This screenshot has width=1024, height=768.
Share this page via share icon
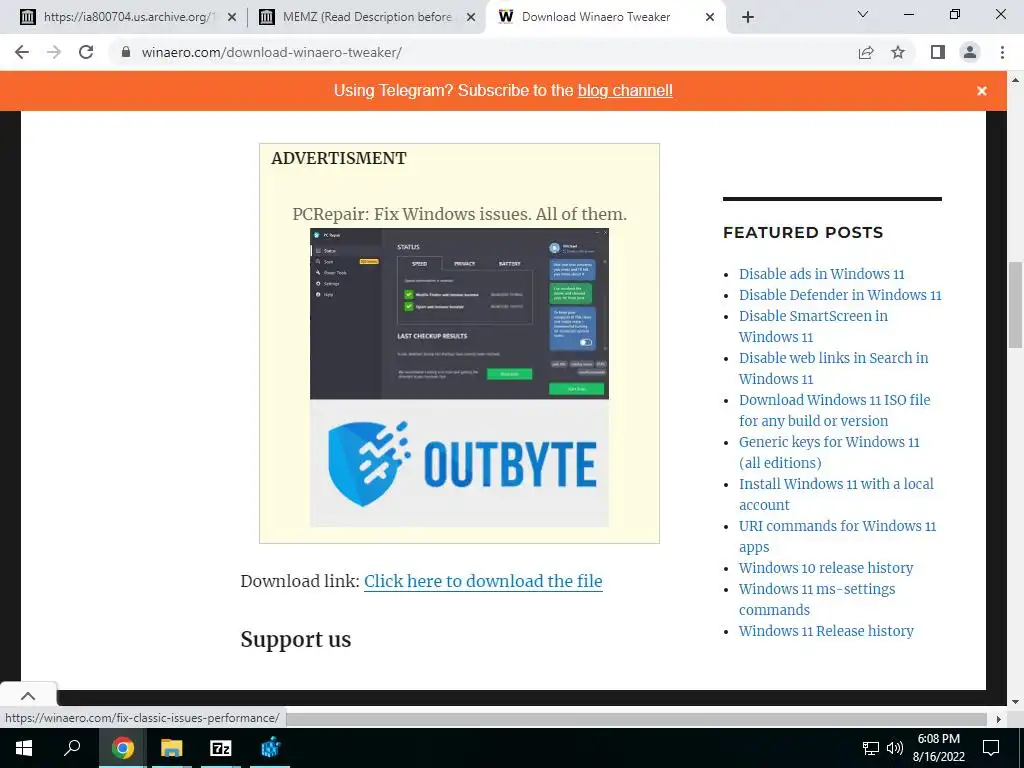[866, 52]
